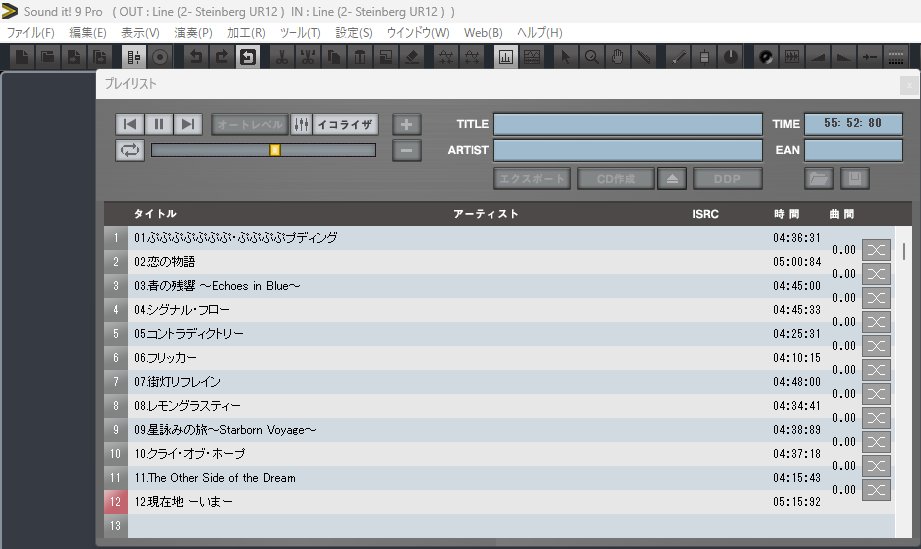Click the ARTIST input field
Image resolution: width=921 pixels, height=549 pixels.
point(627,150)
